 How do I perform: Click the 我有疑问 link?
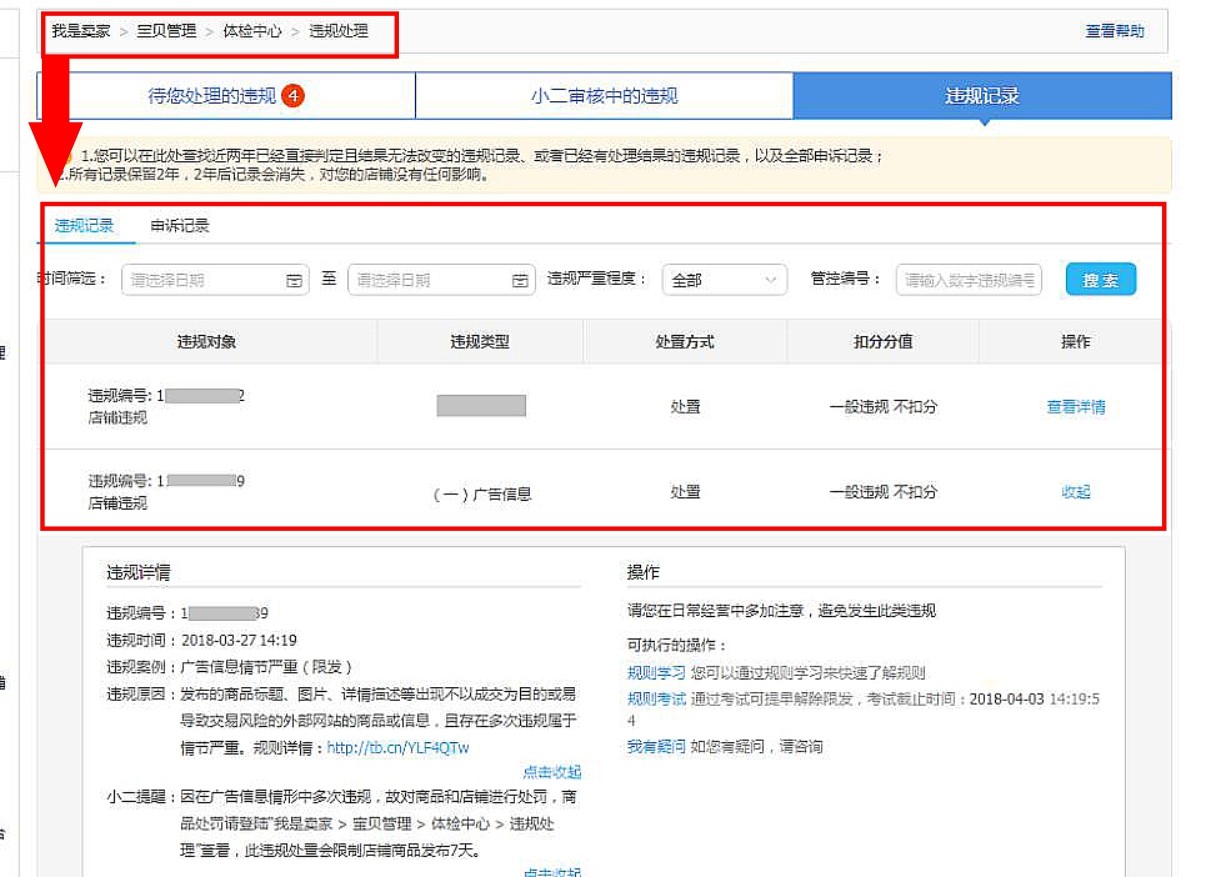pos(656,747)
